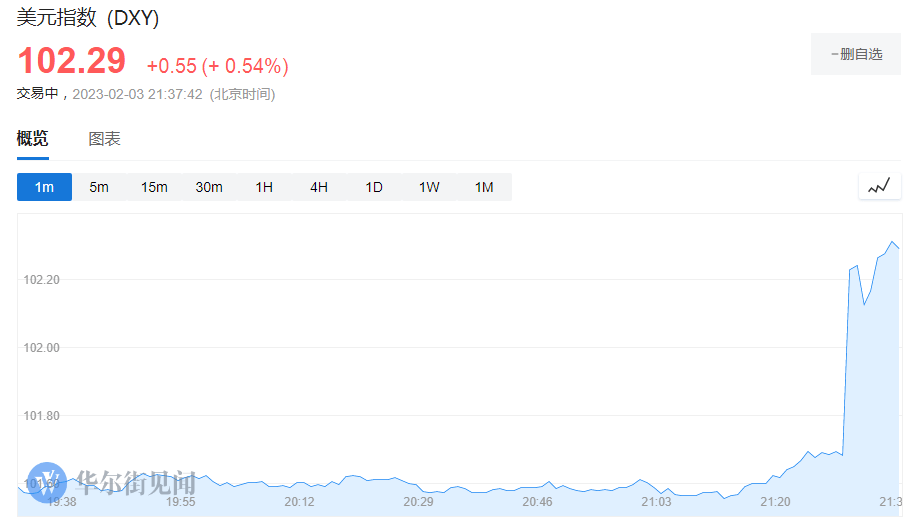Click the 20:12 time axis label
Image resolution: width=913 pixels, height=522 pixels.
point(299,501)
